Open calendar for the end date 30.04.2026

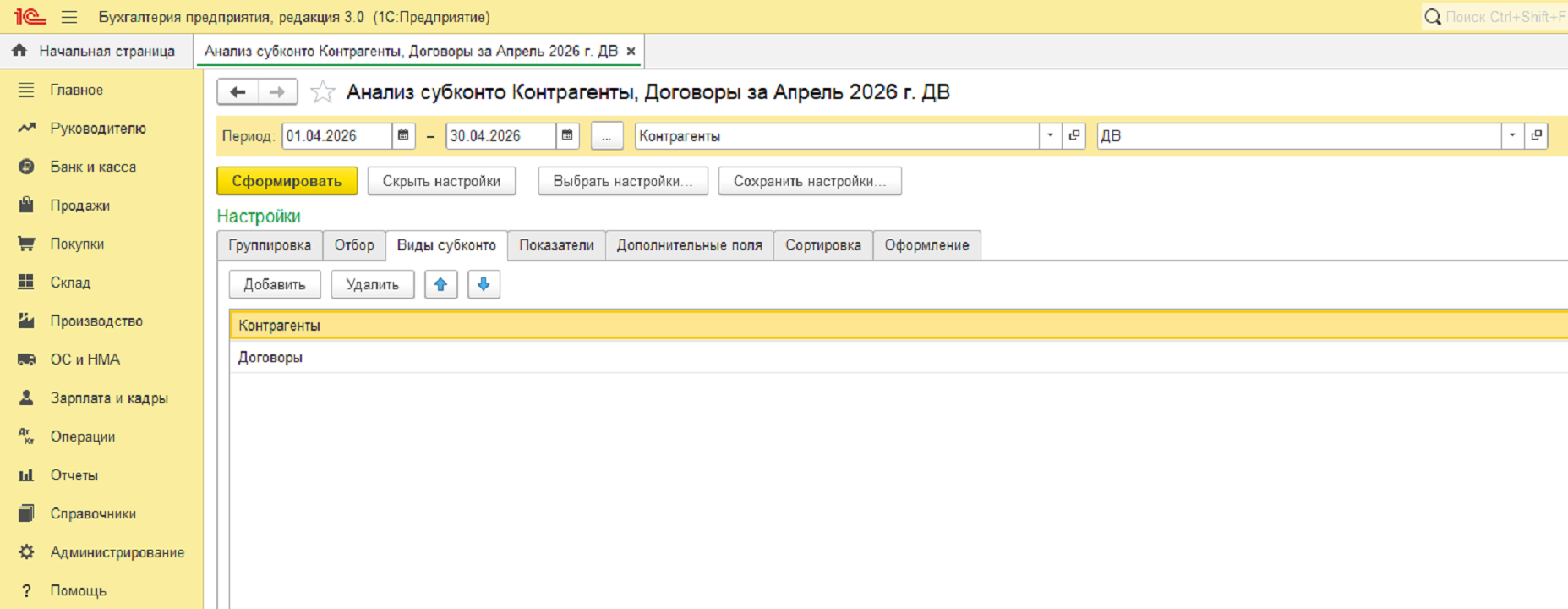point(568,135)
